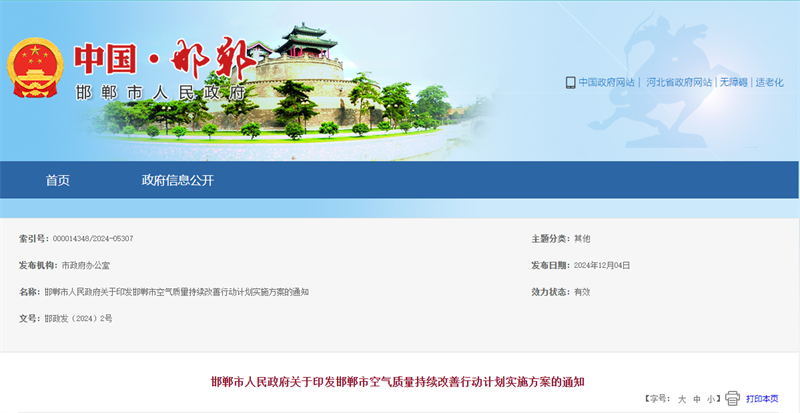
Task: Switch to 适老化 elderly-friendly mode
Action: coord(769,83)
